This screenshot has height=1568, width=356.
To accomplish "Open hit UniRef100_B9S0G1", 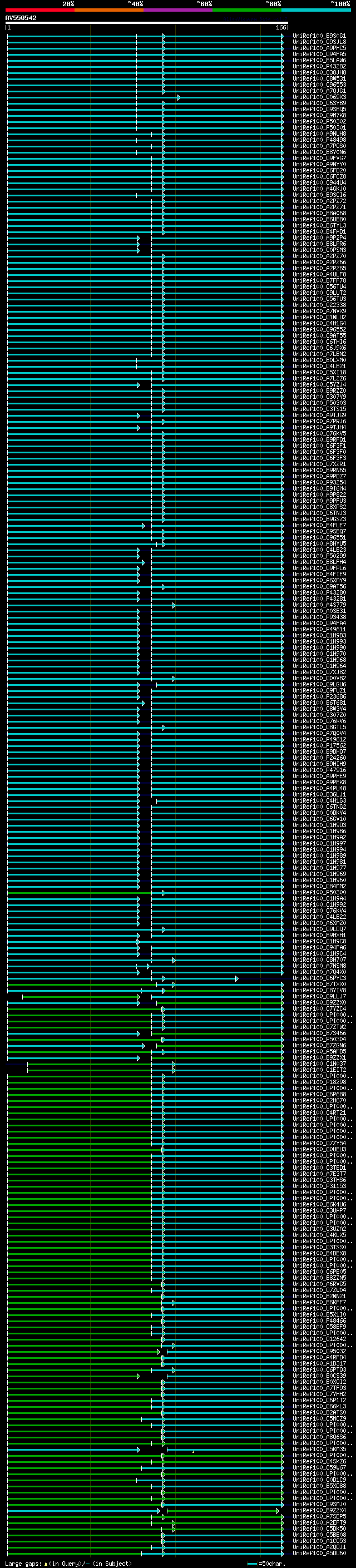I will [x=319, y=36].
